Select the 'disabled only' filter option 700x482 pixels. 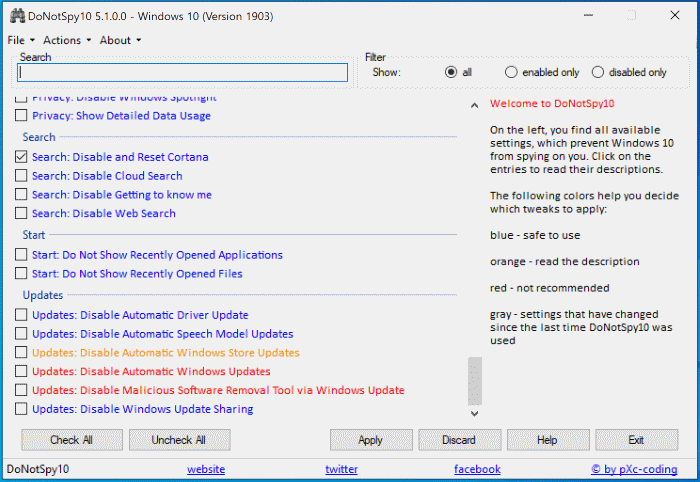(x=598, y=72)
